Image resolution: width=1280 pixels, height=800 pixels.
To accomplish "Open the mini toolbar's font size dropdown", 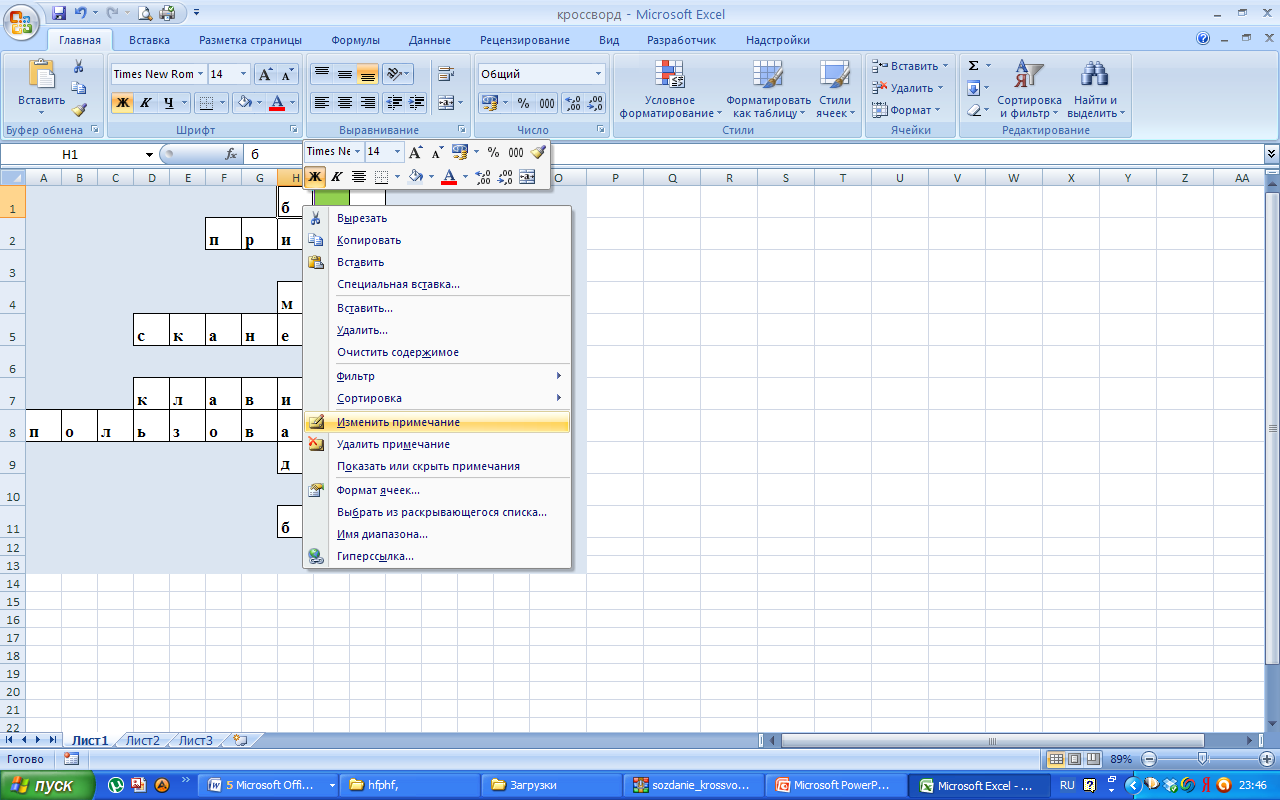I will click(397, 152).
